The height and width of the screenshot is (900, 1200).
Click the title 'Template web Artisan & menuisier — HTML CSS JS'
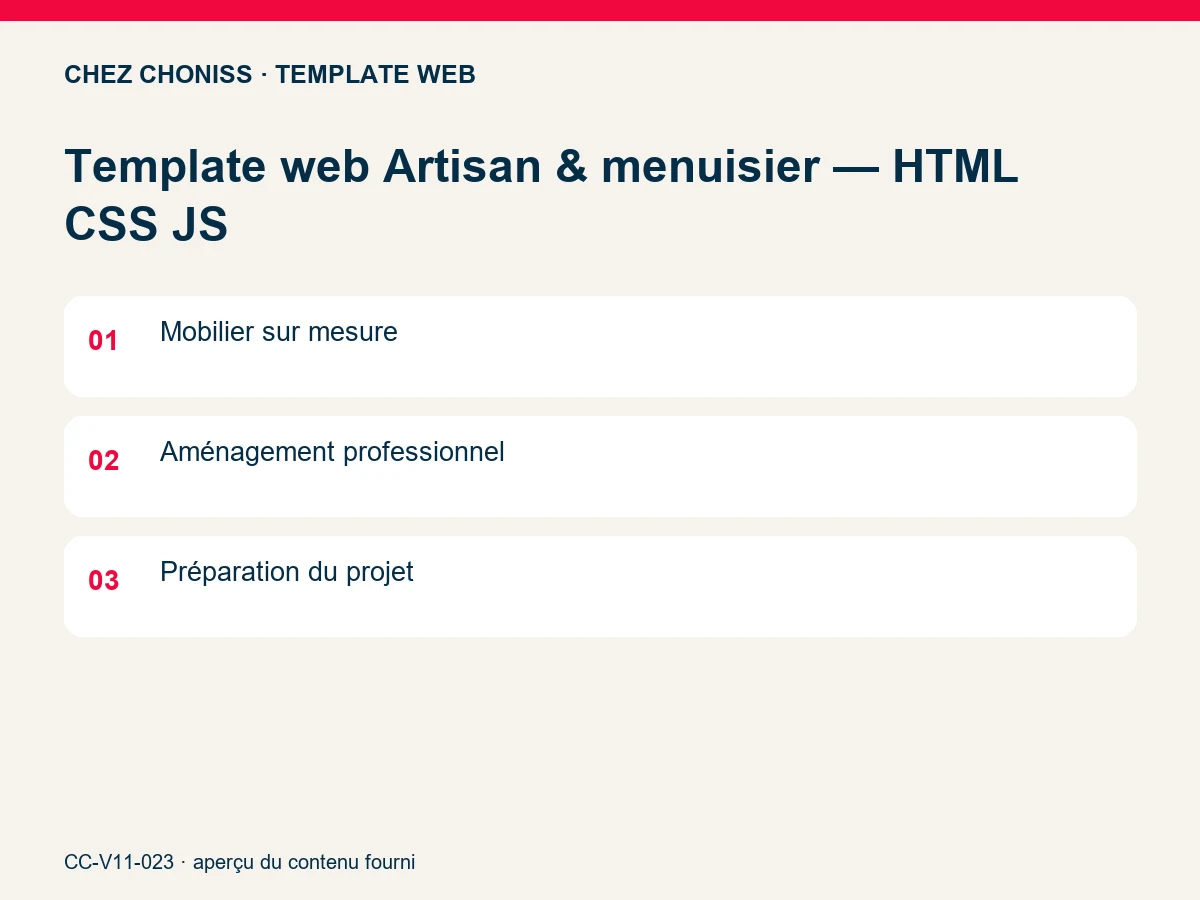(x=541, y=195)
